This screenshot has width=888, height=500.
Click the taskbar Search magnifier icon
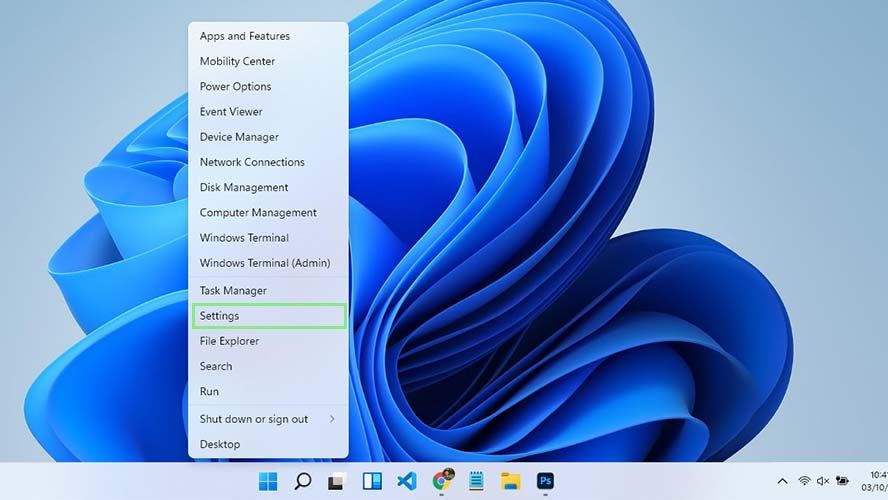[x=302, y=481]
